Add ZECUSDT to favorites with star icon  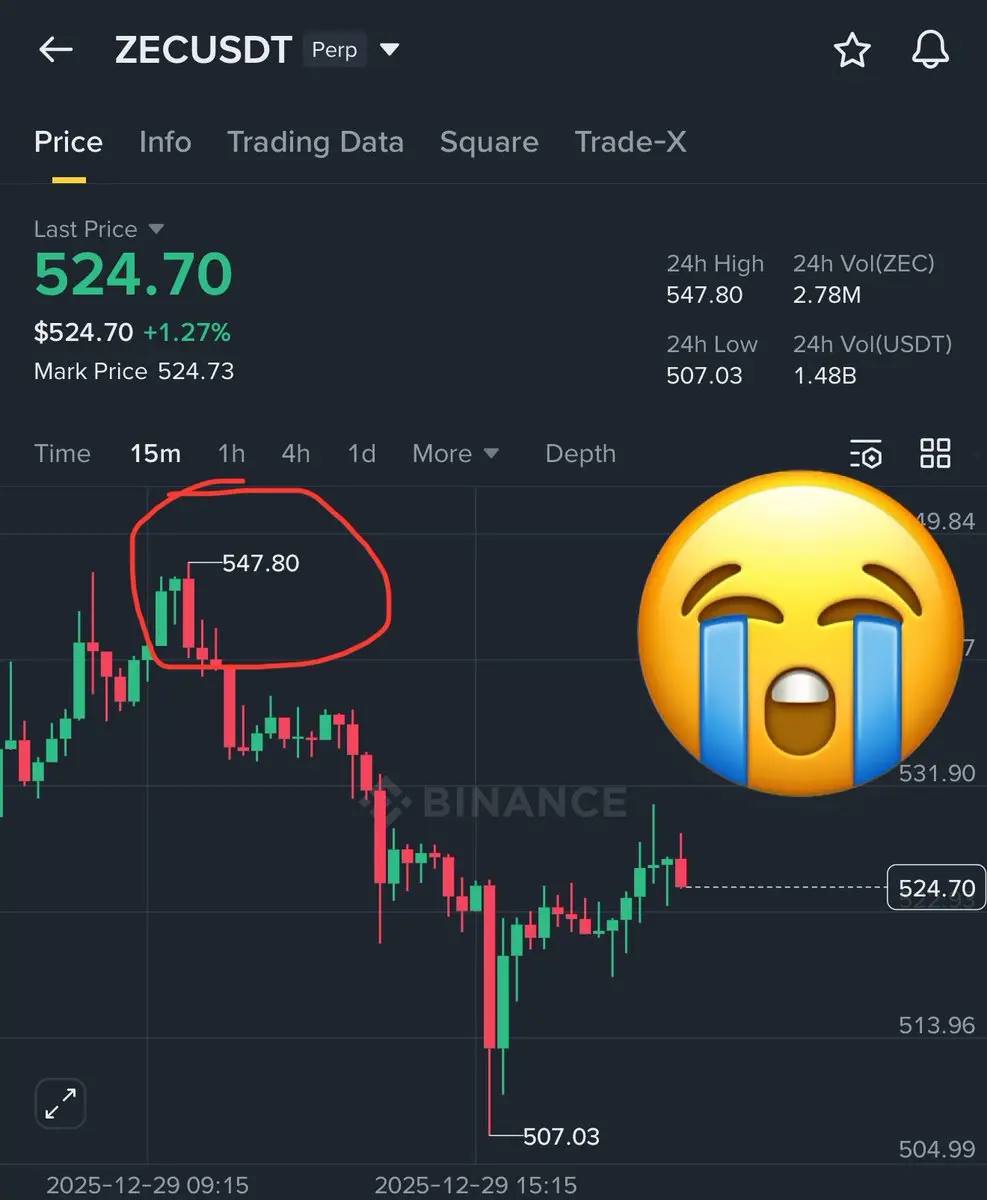[852, 49]
